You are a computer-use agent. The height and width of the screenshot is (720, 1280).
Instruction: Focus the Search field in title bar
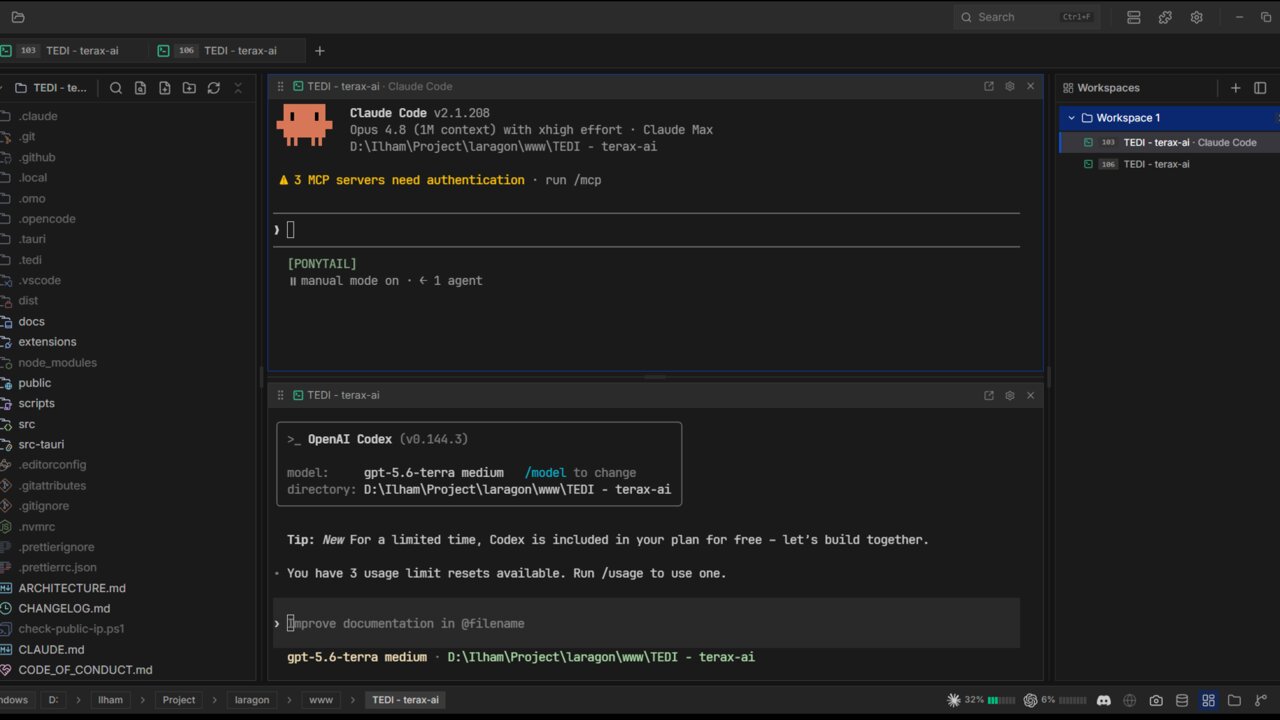[x=1025, y=17]
